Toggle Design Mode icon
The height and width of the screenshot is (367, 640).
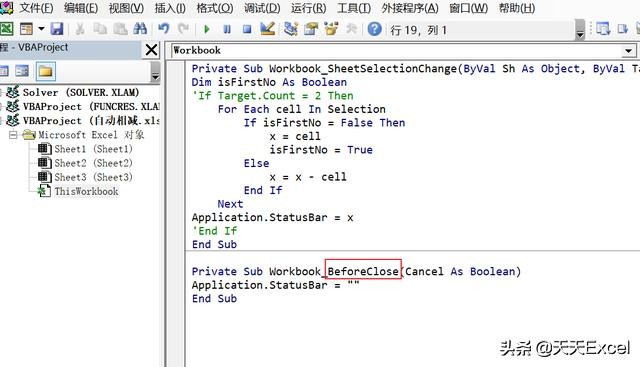pos(268,29)
